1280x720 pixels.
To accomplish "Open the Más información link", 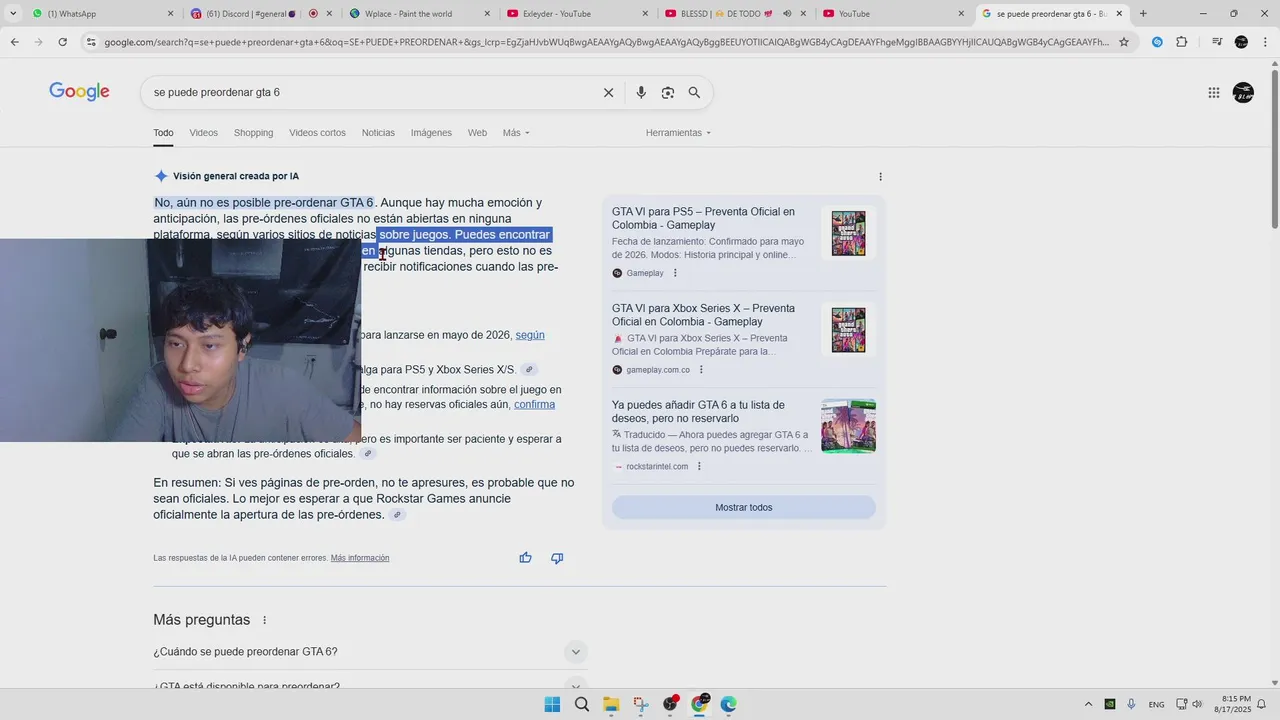I will pyautogui.click(x=360, y=558).
